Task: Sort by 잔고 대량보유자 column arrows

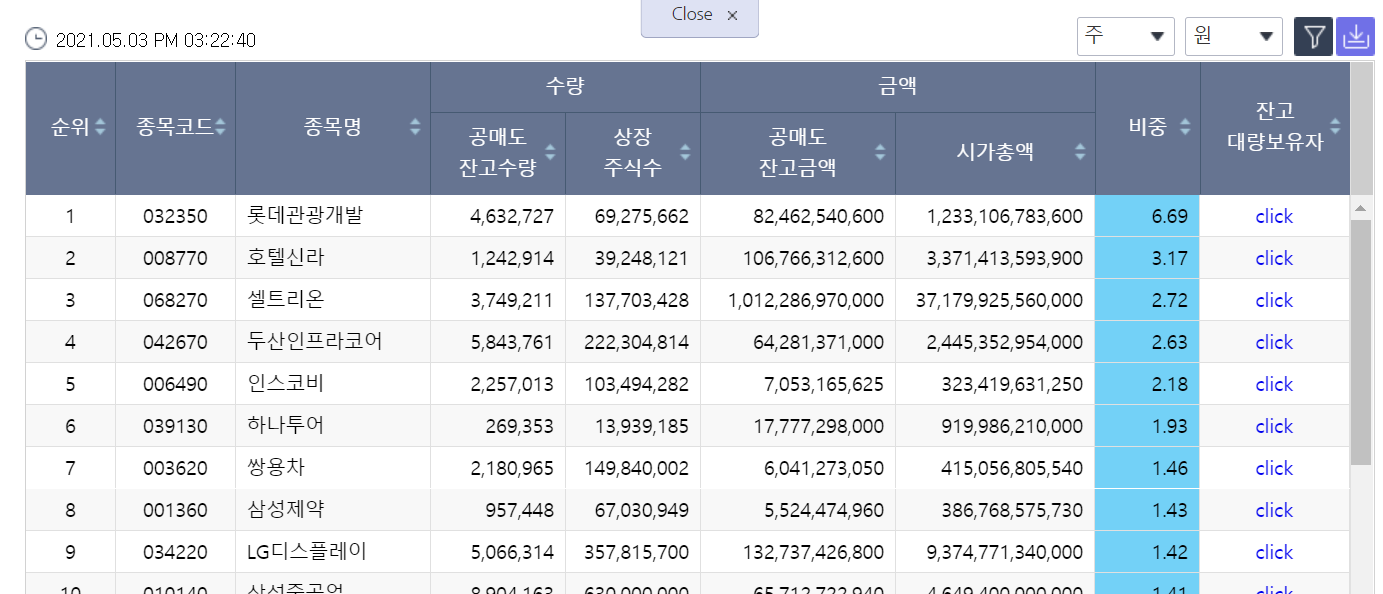Action: tap(1335, 127)
